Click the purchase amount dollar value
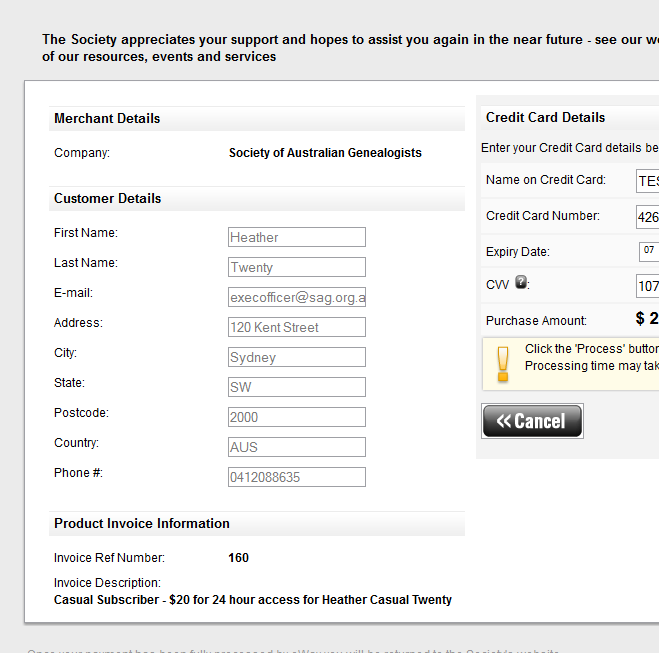 pyautogui.click(x=647, y=318)
